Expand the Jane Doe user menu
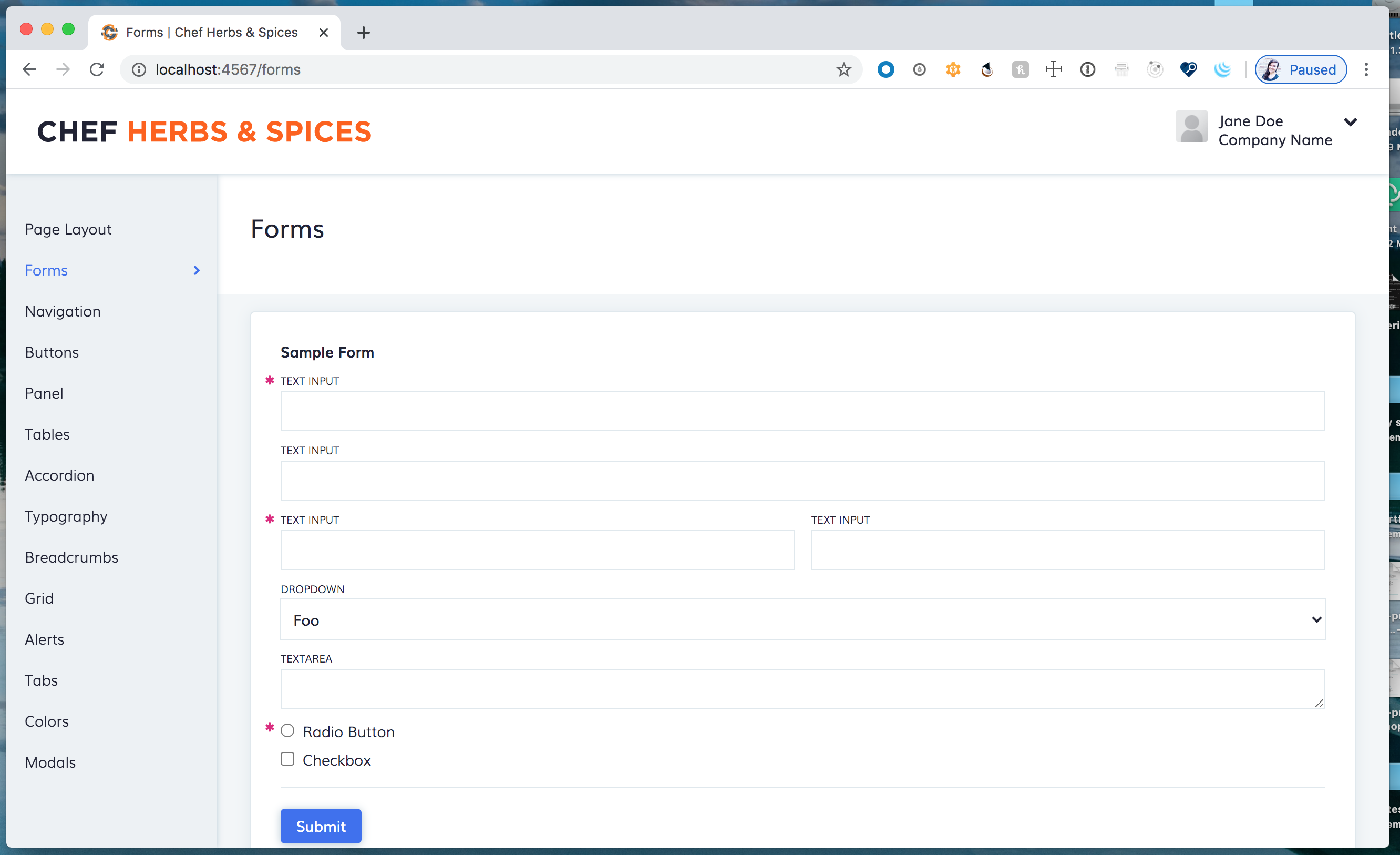The image size is (1400, 855). [x=1351, y=121]
